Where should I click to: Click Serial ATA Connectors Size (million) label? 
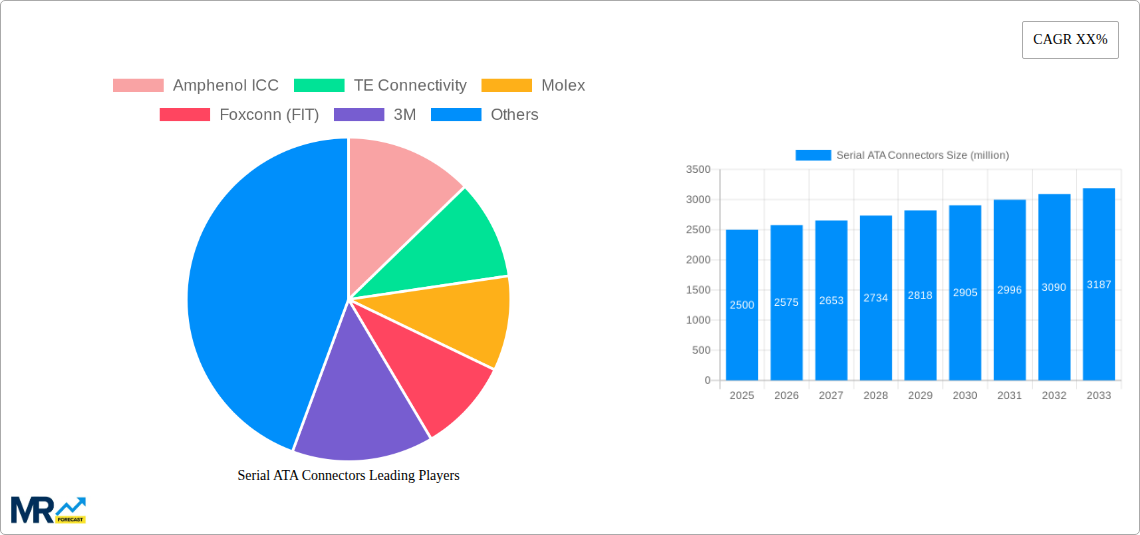pyautogui.click(x=923, y=155)
